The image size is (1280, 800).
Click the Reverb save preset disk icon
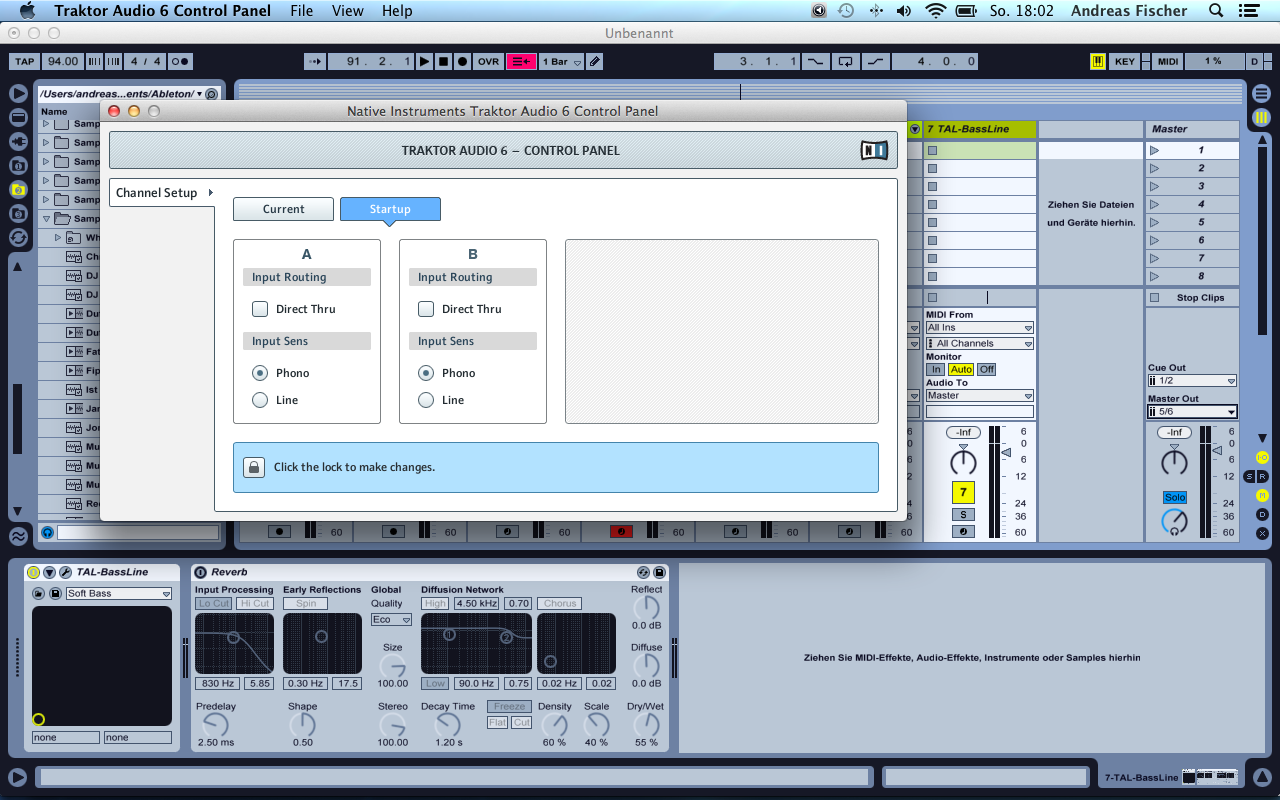point(659,572)
